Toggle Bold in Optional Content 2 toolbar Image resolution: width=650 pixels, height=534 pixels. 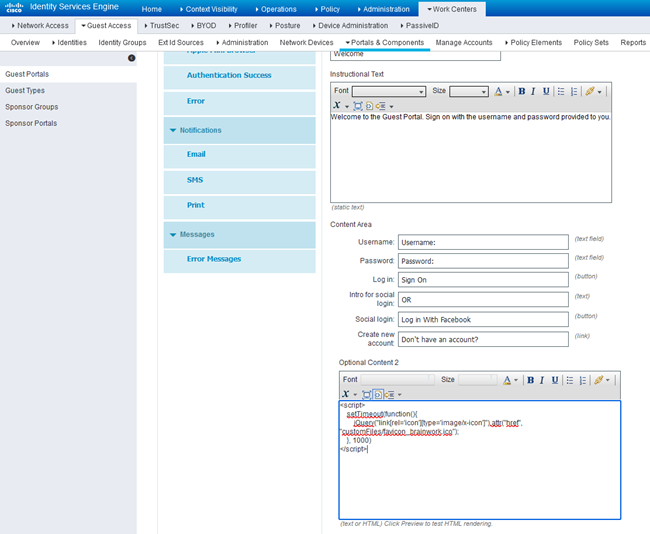click(x=531, y=380)
